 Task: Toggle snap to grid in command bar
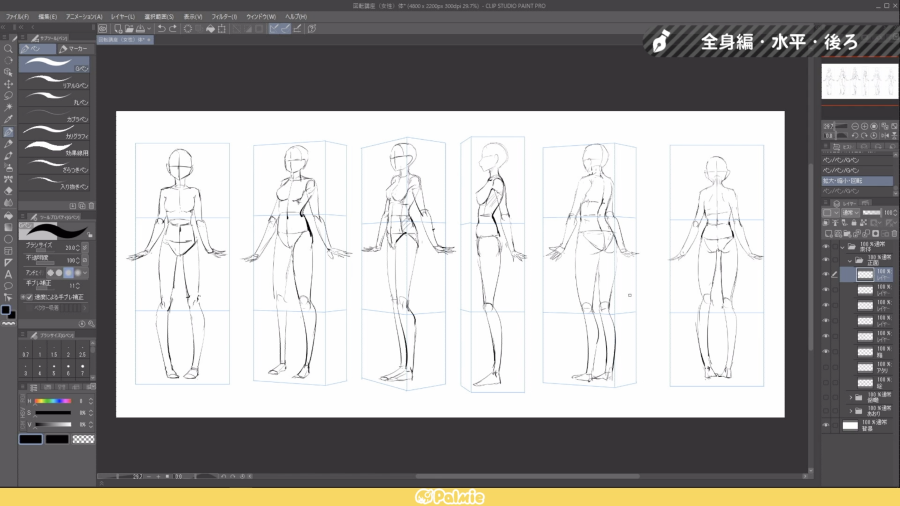297,29
